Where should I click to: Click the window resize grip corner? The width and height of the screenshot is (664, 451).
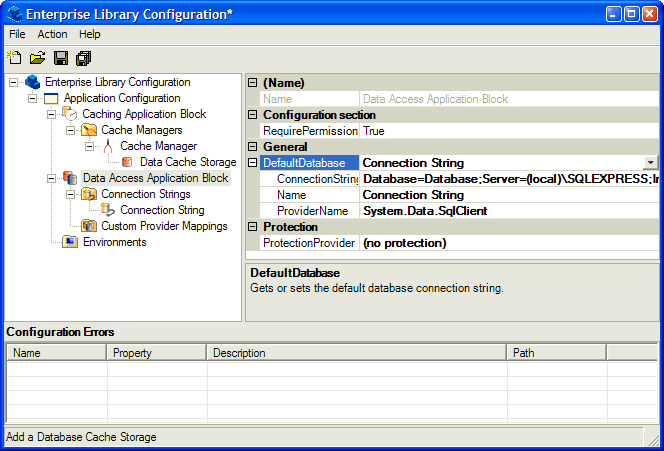point(654,440)
